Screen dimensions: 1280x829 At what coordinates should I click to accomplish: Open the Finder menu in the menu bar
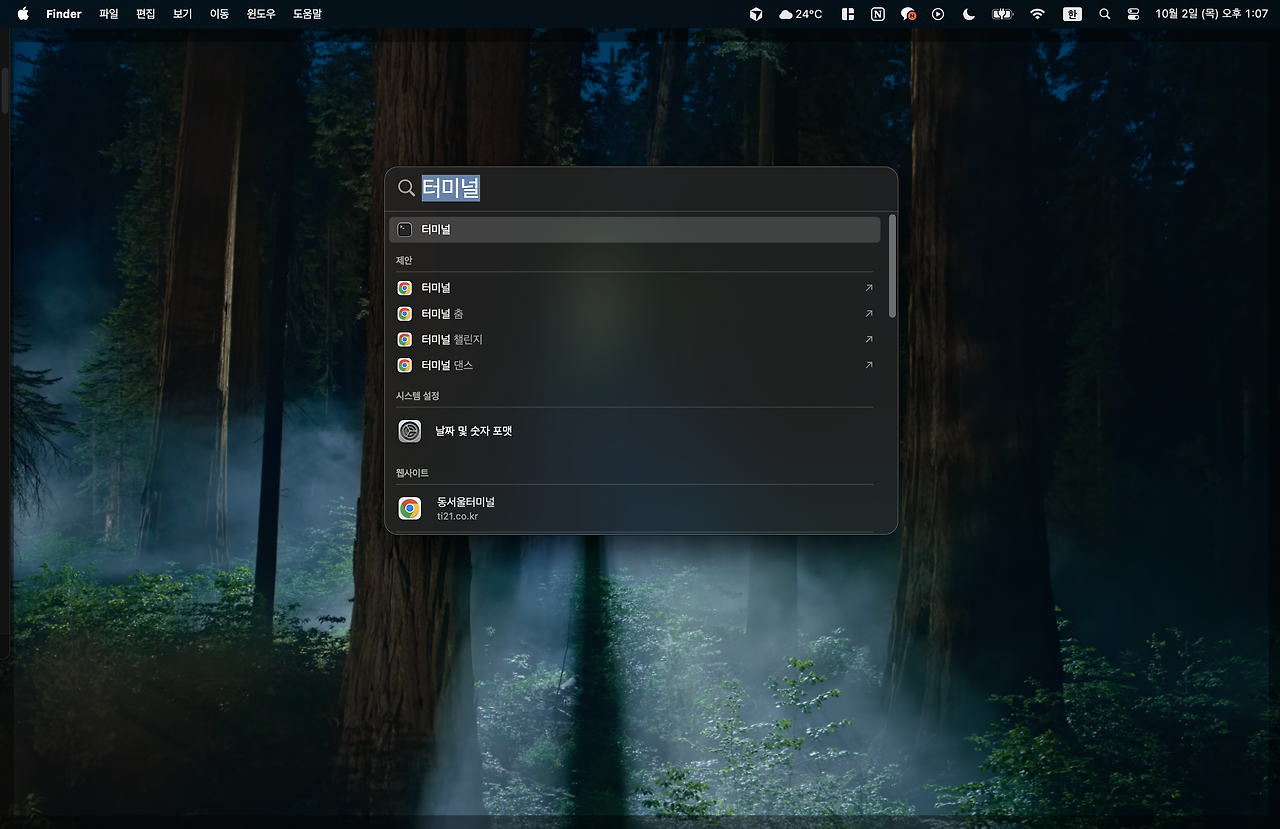pos(64,14)
